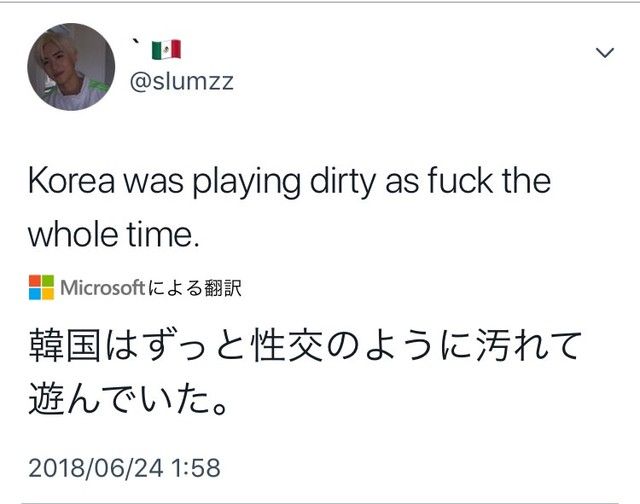Tap the word 'dirty' in the tweet
Viewport: 640px width, 504px height.
point(342,182)
